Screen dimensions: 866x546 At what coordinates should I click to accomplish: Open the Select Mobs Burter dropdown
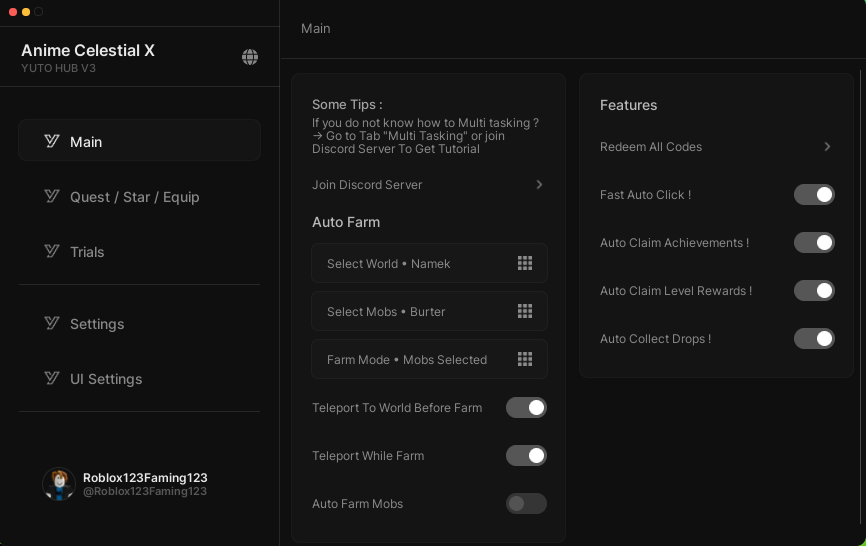pos(429,311)
